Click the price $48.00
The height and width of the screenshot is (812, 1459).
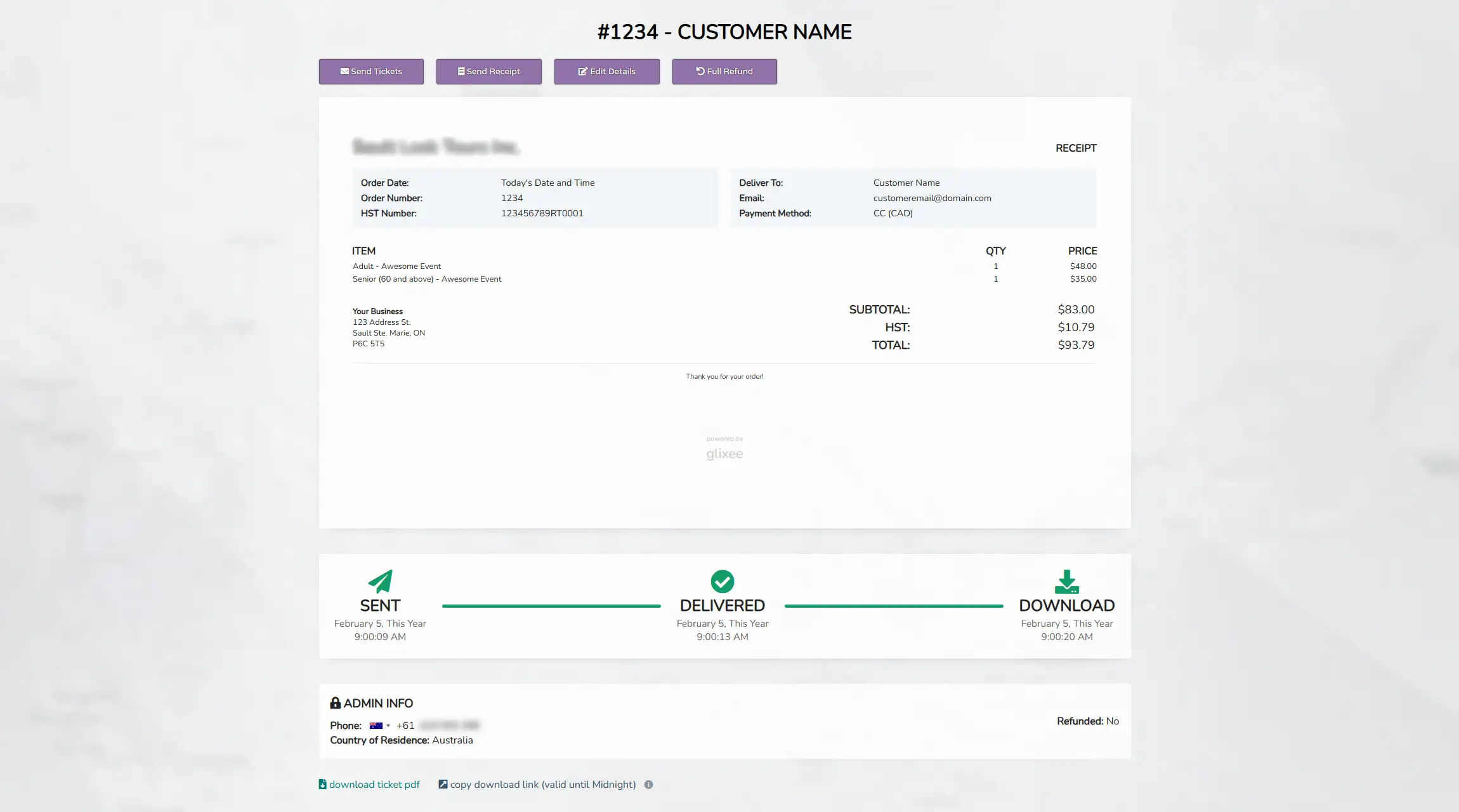tap(1083, 266)
